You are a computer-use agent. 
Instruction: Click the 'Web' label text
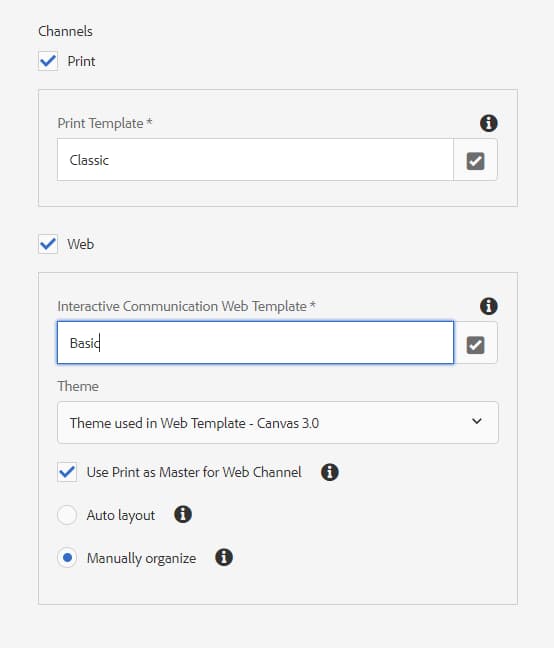coord(81,244)
